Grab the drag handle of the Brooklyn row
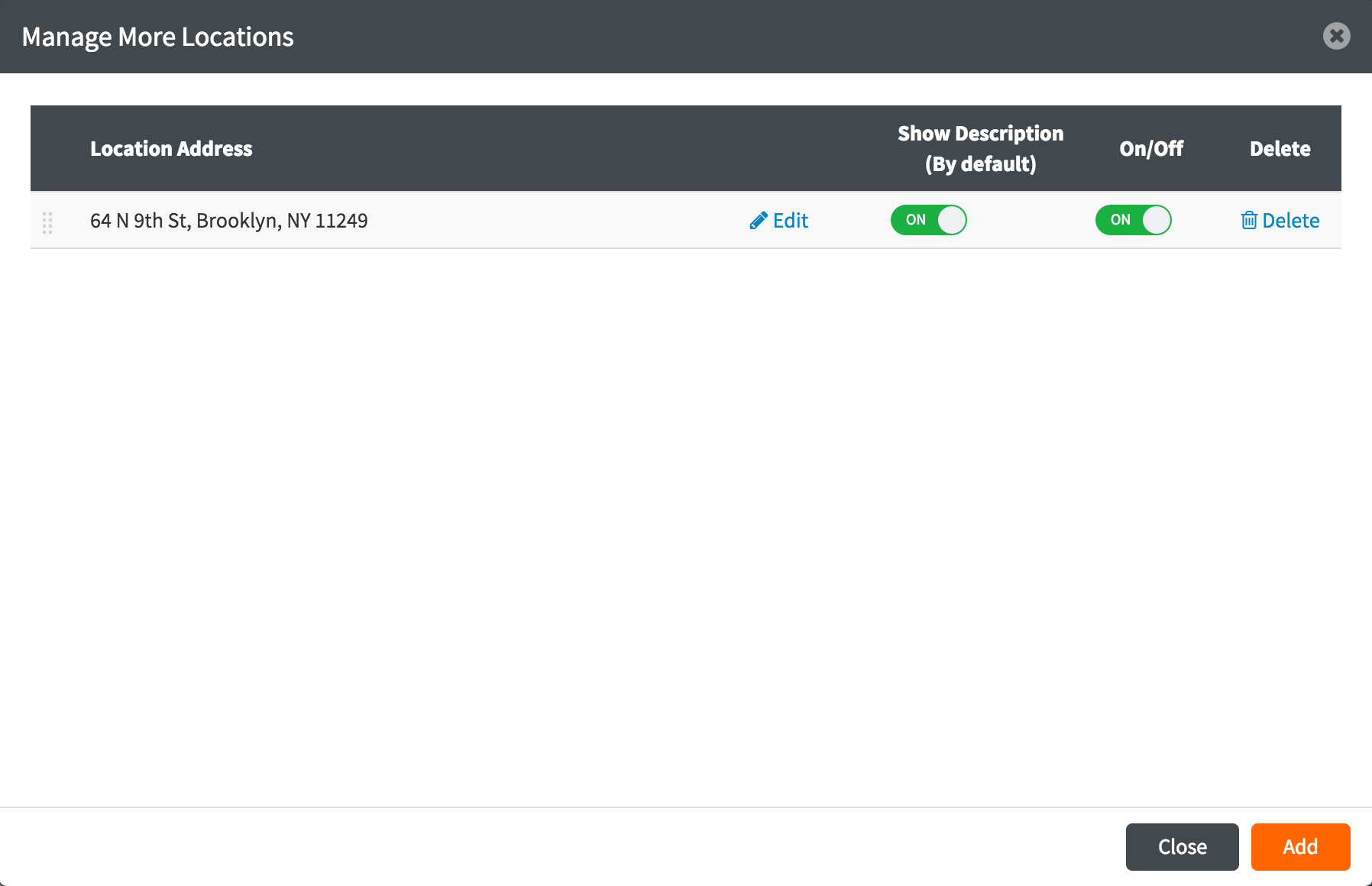This screenshot has height=886, width=1372. [47, 222]
